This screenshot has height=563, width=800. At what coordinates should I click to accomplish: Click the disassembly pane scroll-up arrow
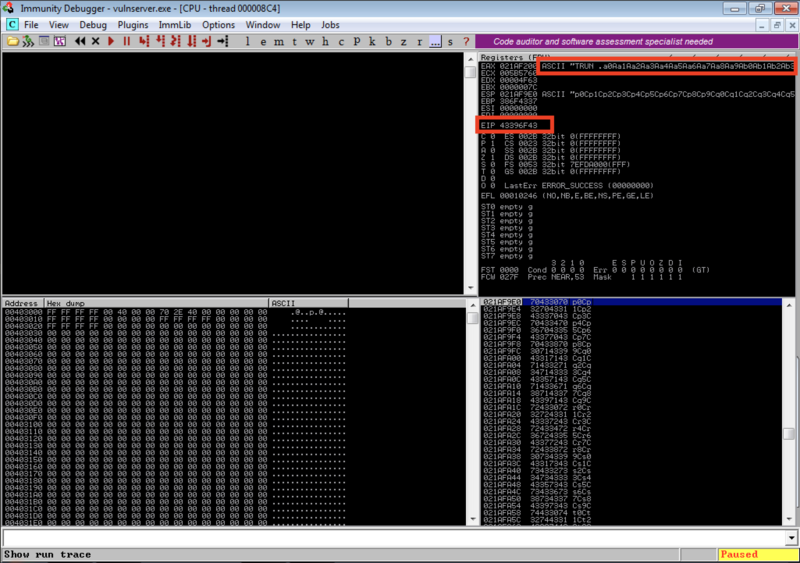pos(471,59)
